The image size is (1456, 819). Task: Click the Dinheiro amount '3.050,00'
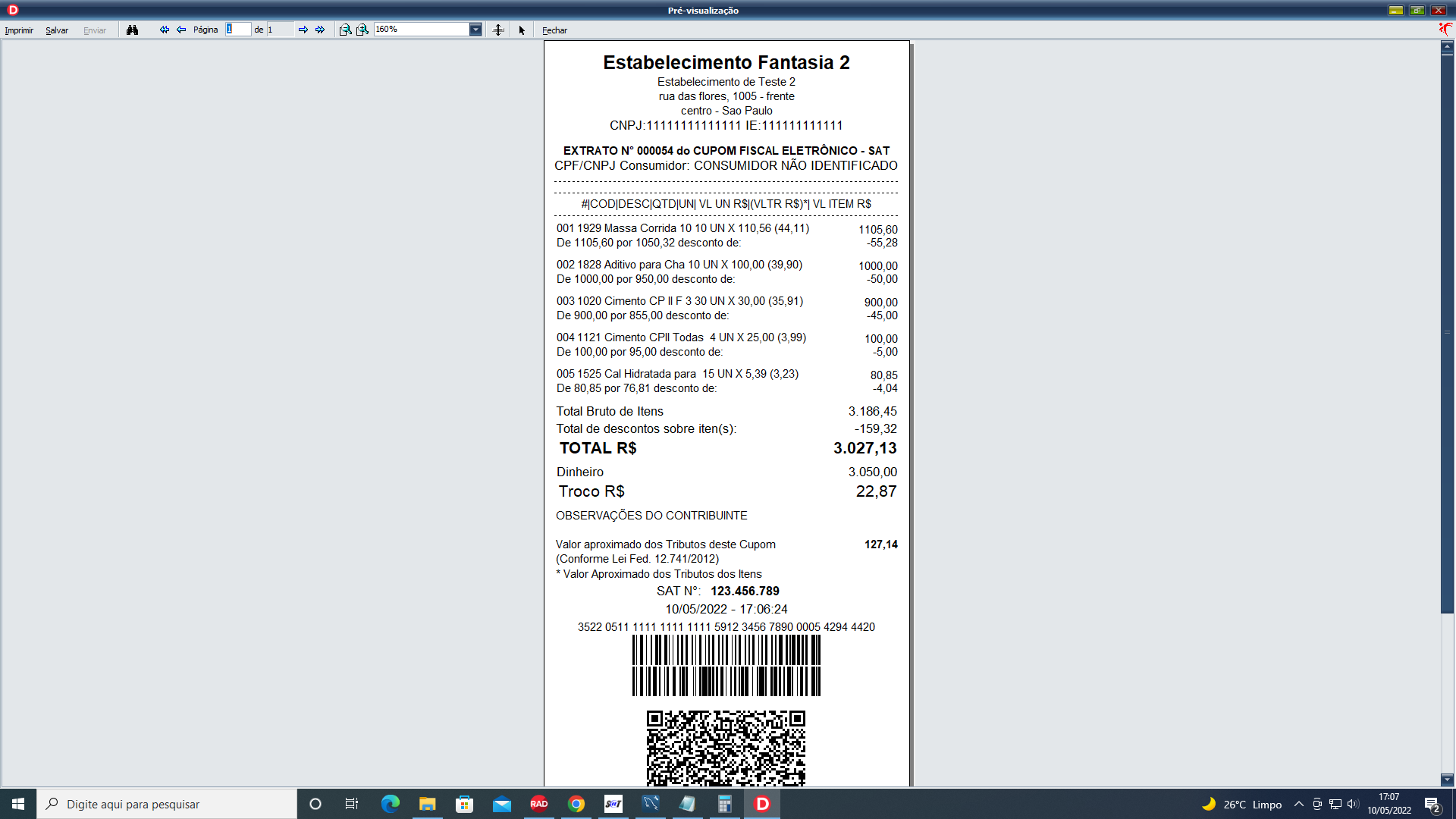(872, 472)
